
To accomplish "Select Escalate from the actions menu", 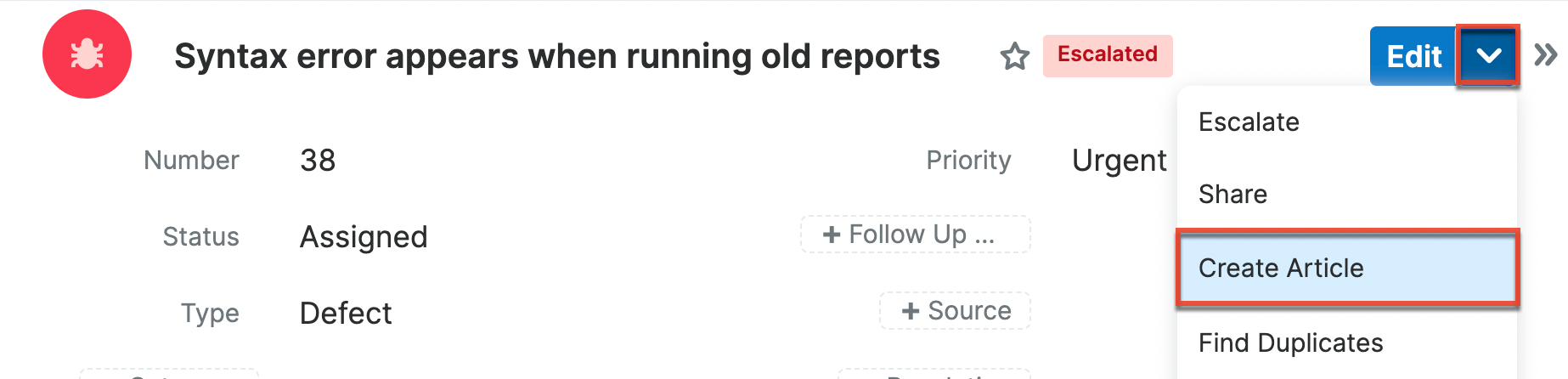I will [x=1249, y=122].
